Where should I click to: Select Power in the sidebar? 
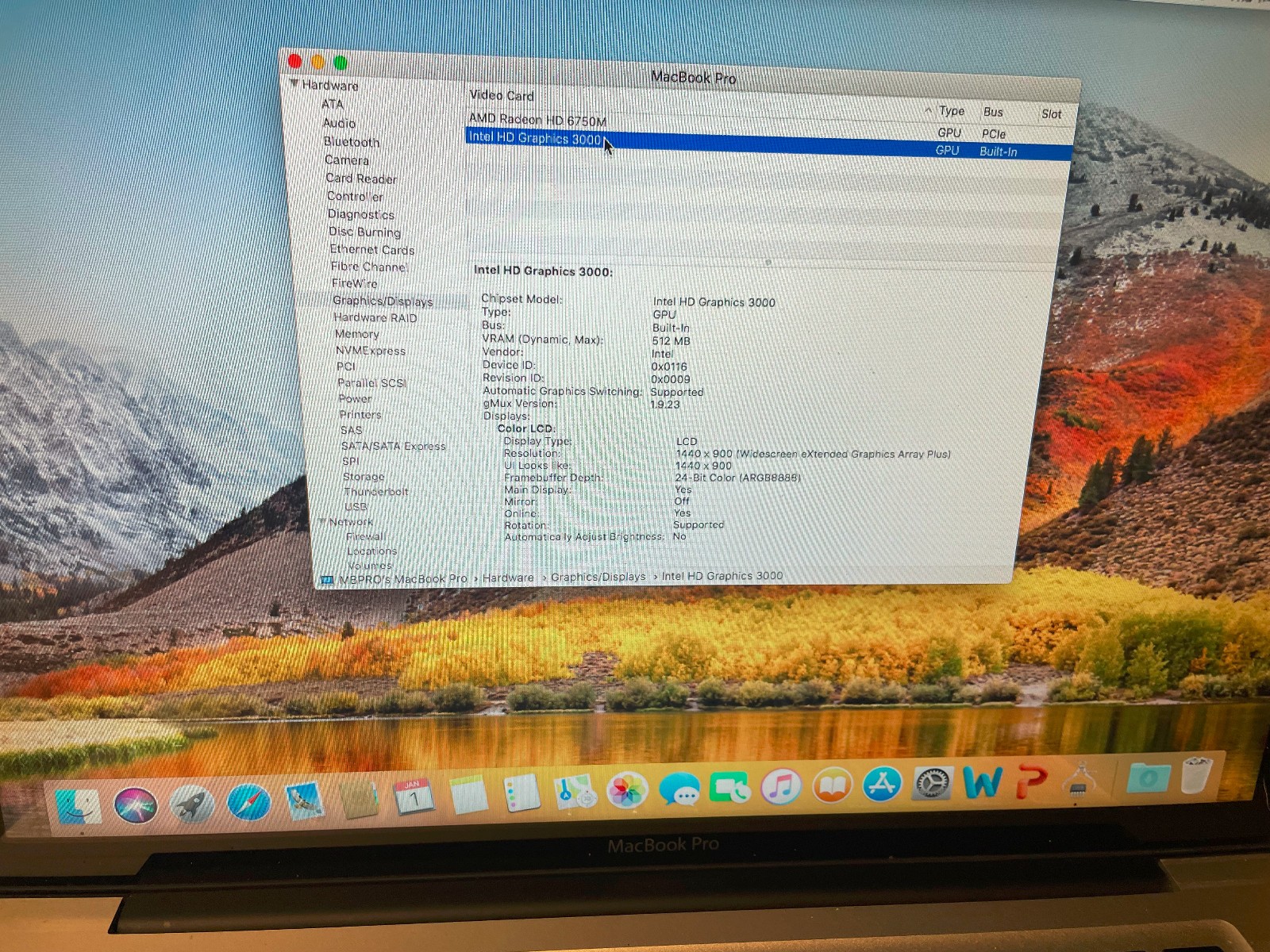pyautogui.click(x=355, y=399)
